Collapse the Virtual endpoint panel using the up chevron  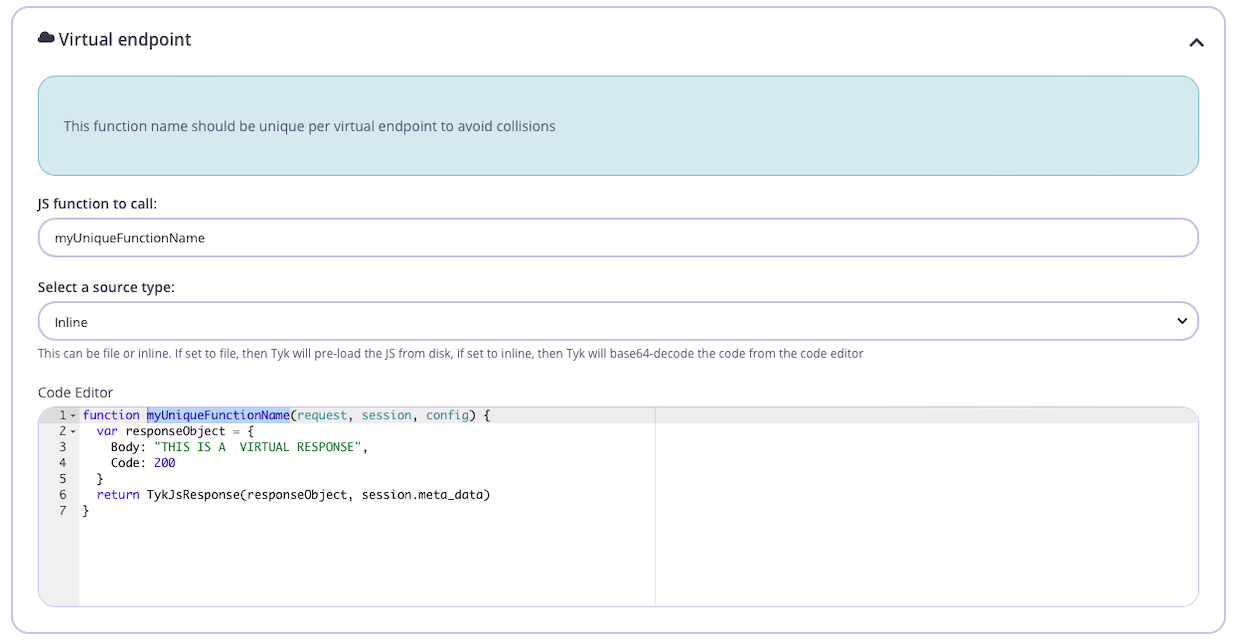click(1196, 43)
